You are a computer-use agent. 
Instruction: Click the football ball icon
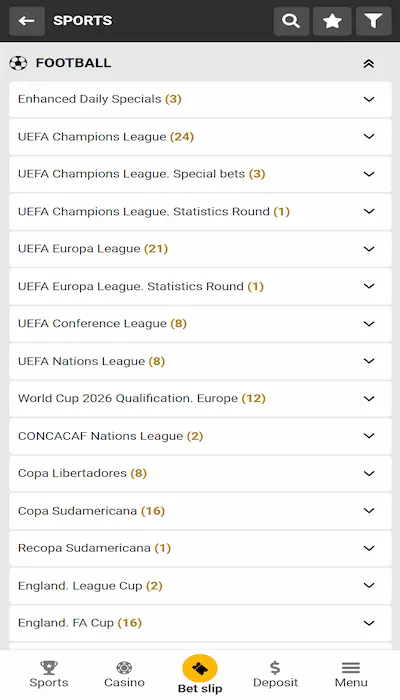18,63
